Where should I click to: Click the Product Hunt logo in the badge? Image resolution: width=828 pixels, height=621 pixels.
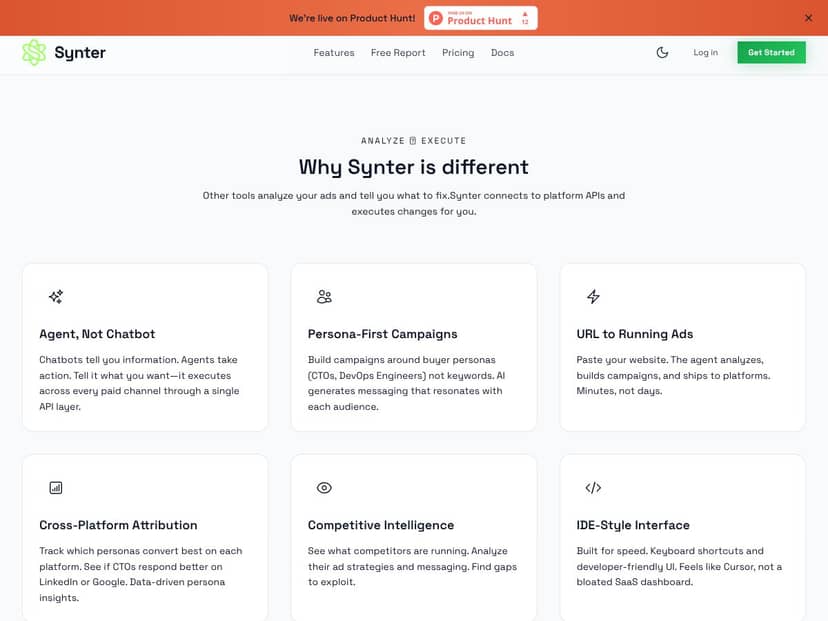[436, 17]
